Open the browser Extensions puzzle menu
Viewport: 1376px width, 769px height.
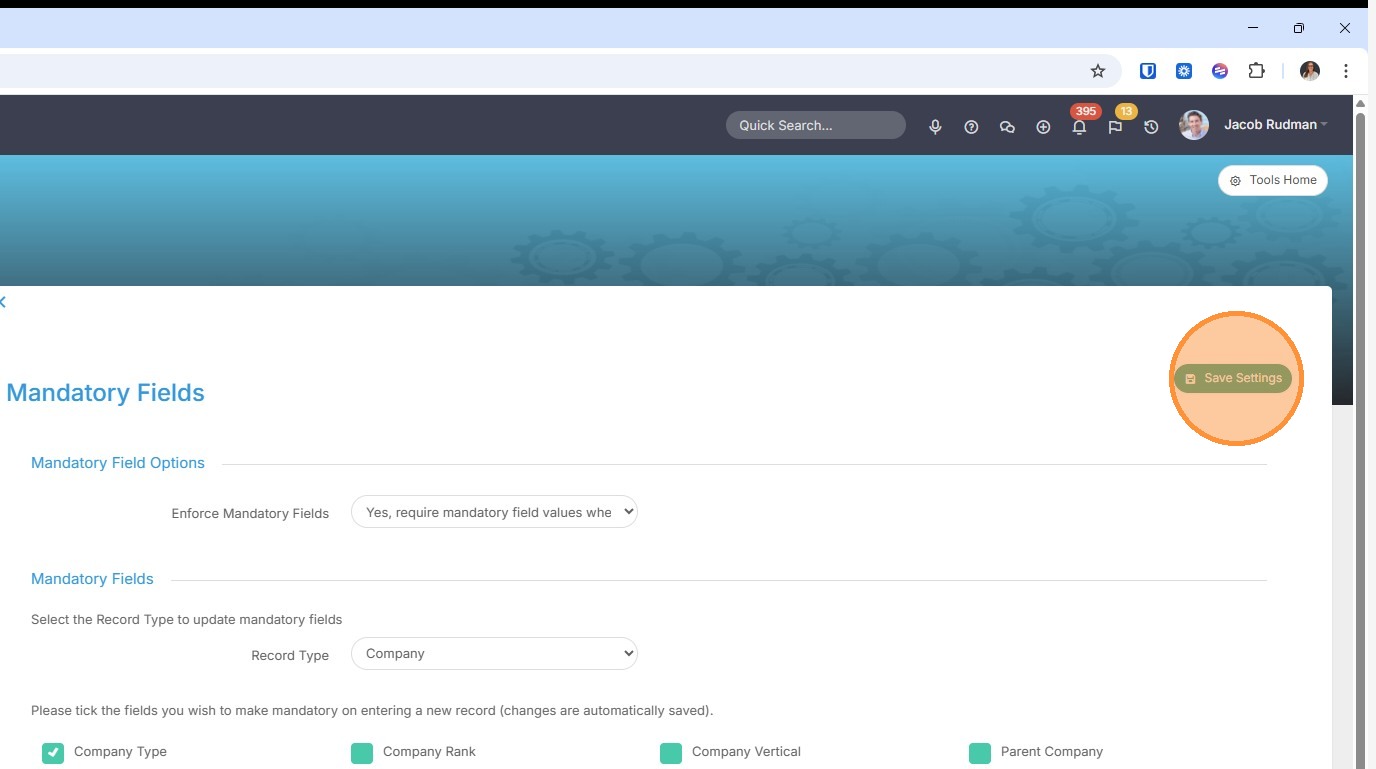click(x=1257, y=71)
